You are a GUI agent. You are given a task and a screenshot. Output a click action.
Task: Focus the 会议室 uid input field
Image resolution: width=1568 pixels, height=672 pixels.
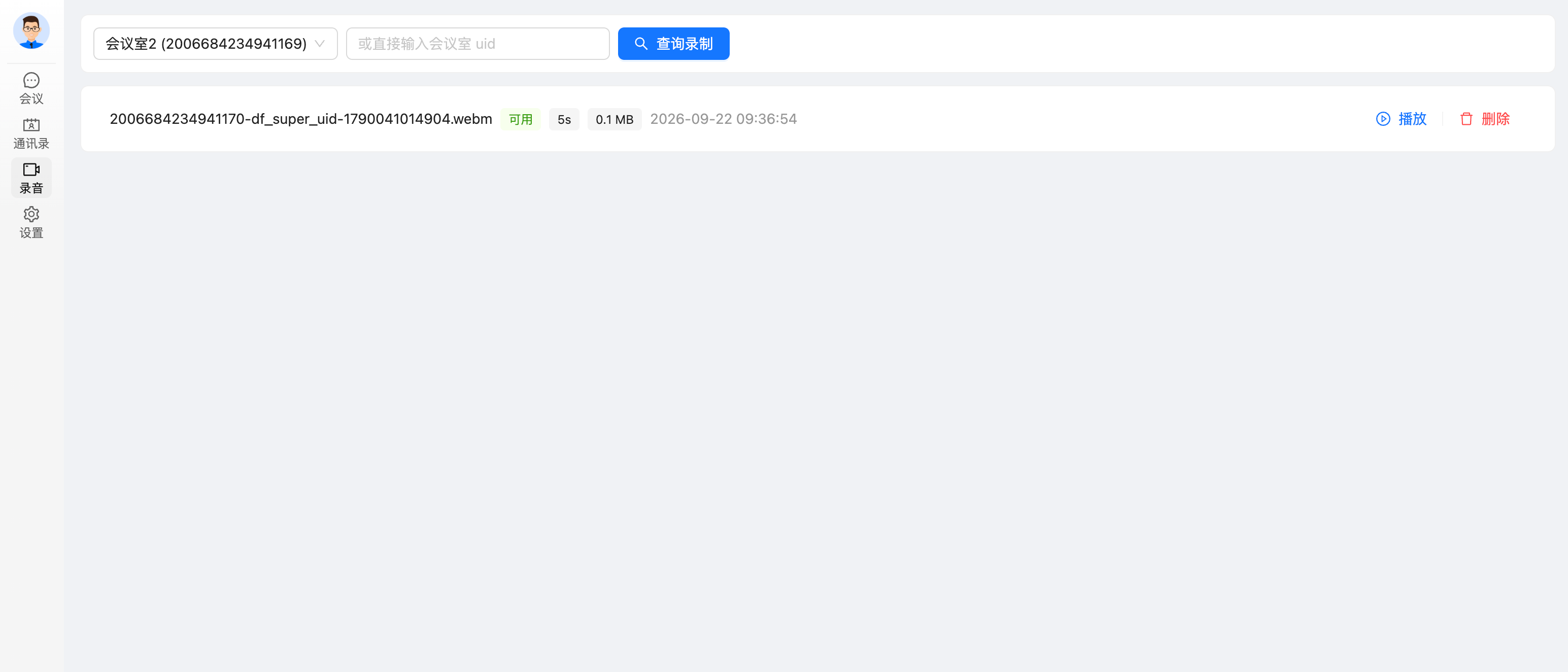click(x=477, y=44)
